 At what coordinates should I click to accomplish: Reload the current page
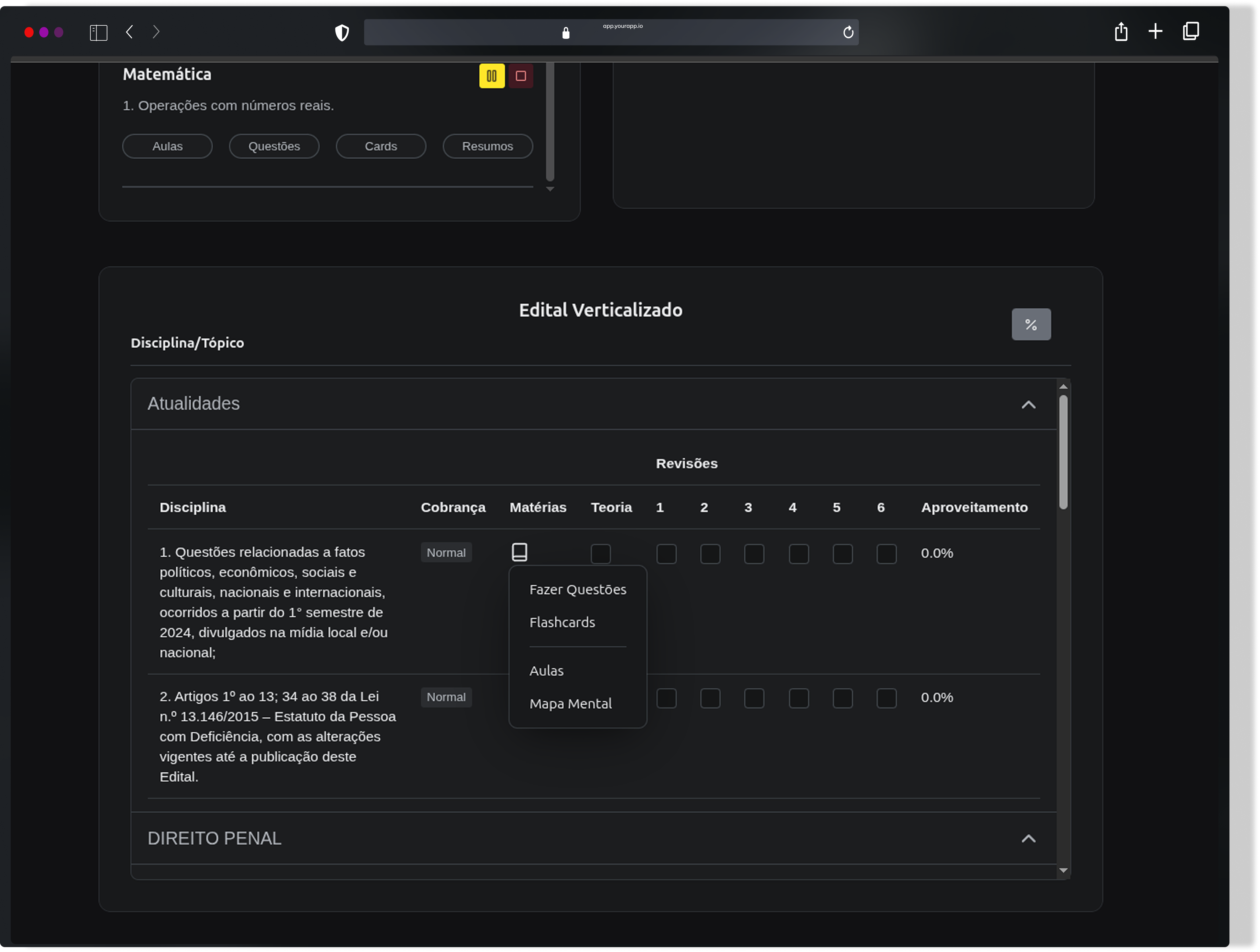pyautogui.click(x=848, y=32)
